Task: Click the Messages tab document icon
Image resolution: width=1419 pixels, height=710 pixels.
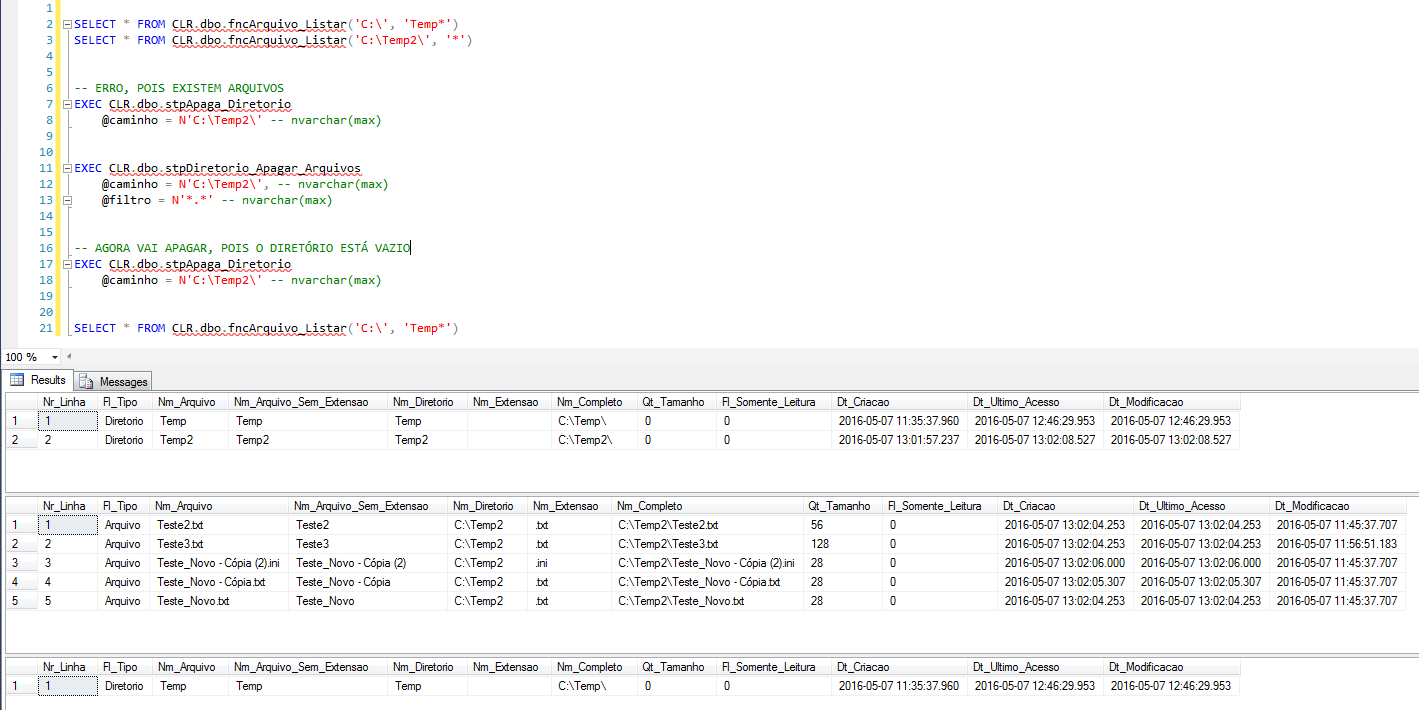Action: (x=87, y=381)
